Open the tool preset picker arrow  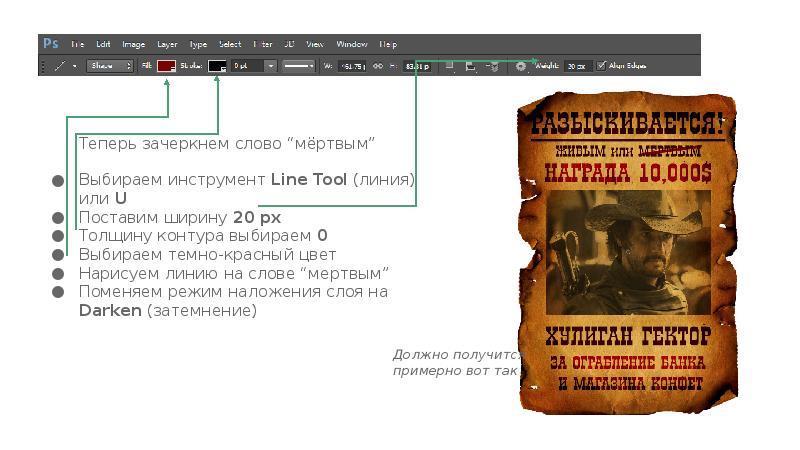click(74, 66)
